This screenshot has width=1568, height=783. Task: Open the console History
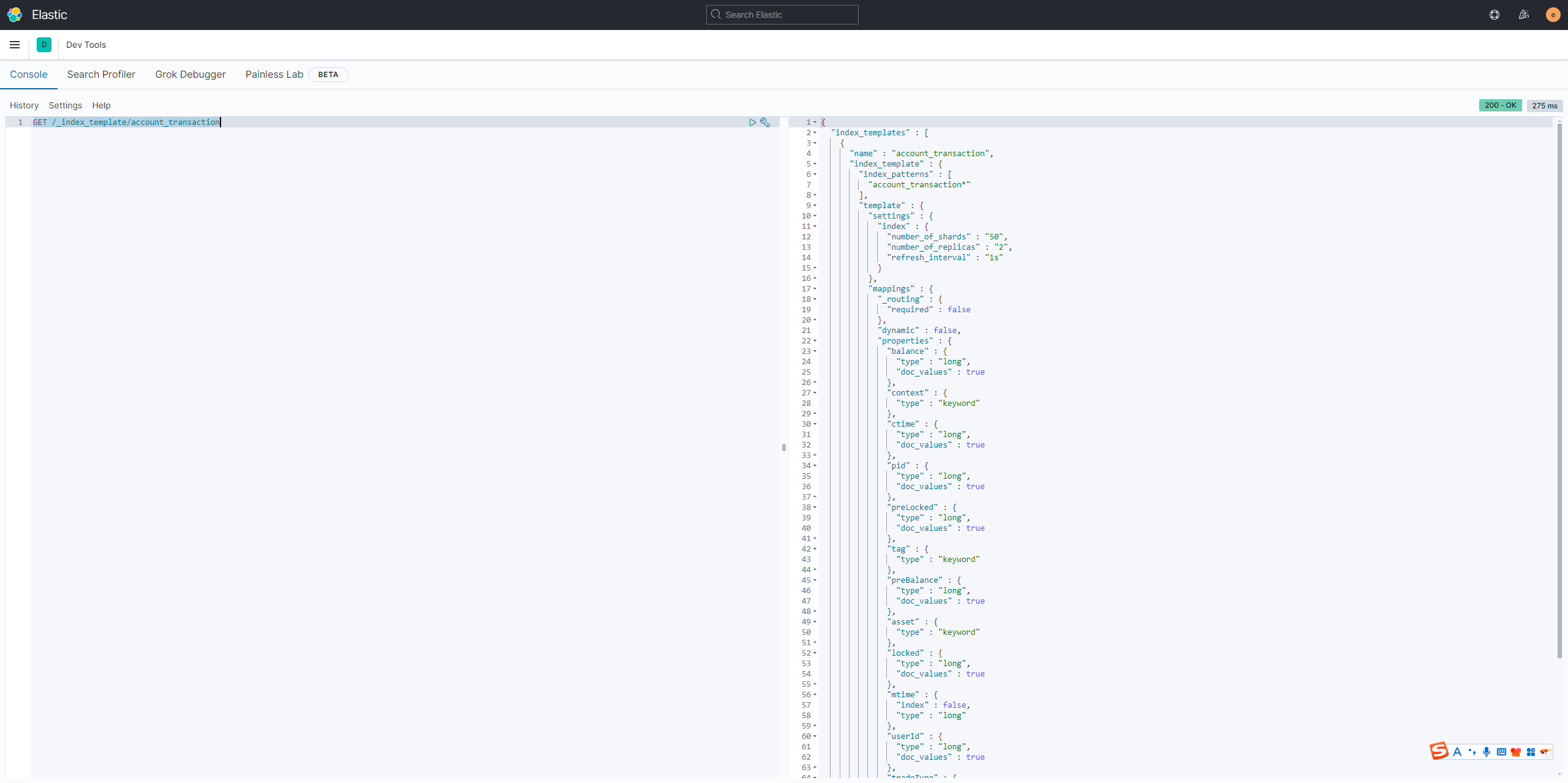pos(24,105)
